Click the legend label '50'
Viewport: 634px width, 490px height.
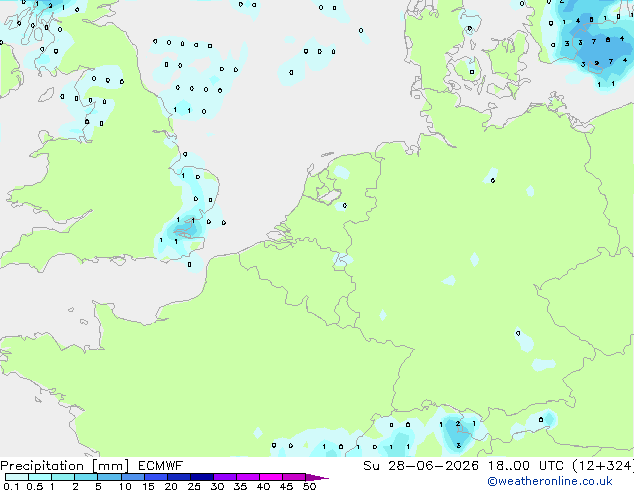(x=309, y=486)
